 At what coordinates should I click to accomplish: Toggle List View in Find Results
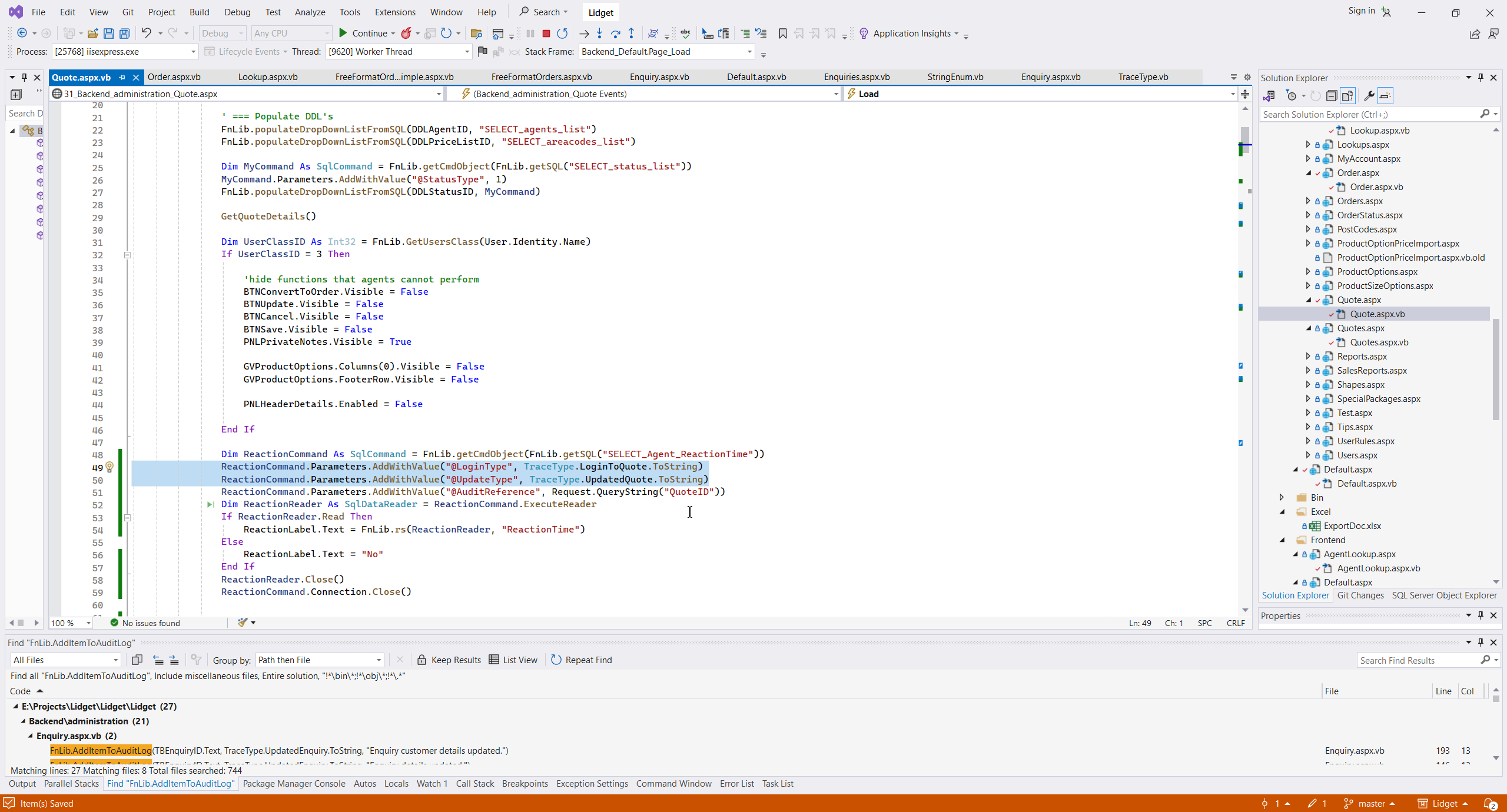pyautogui.click(x=513, y=660)
